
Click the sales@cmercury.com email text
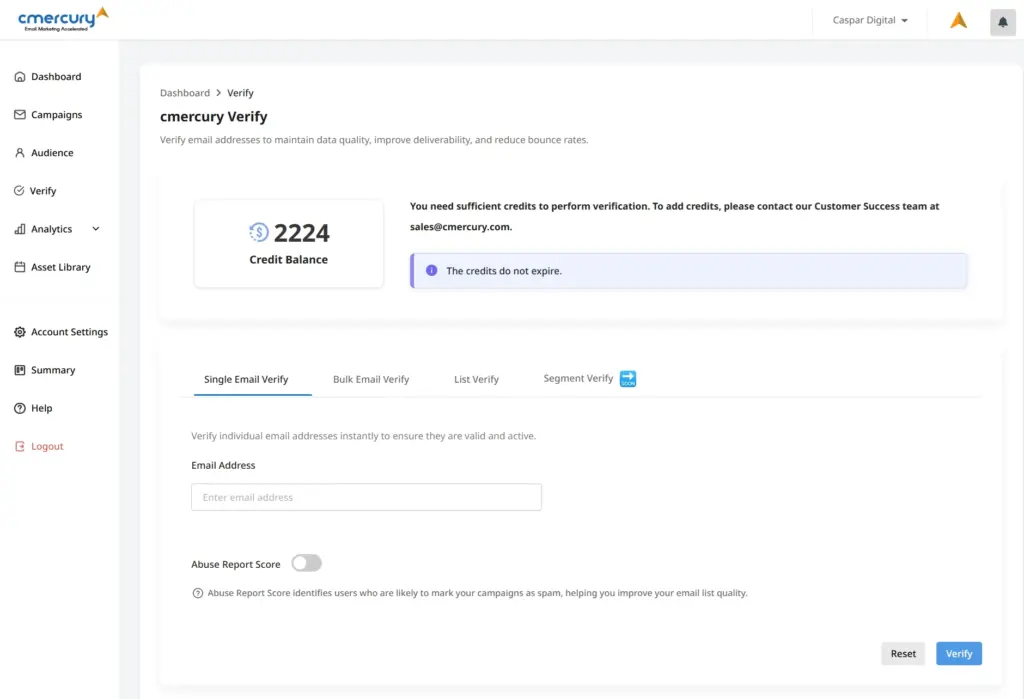[460, 227]
